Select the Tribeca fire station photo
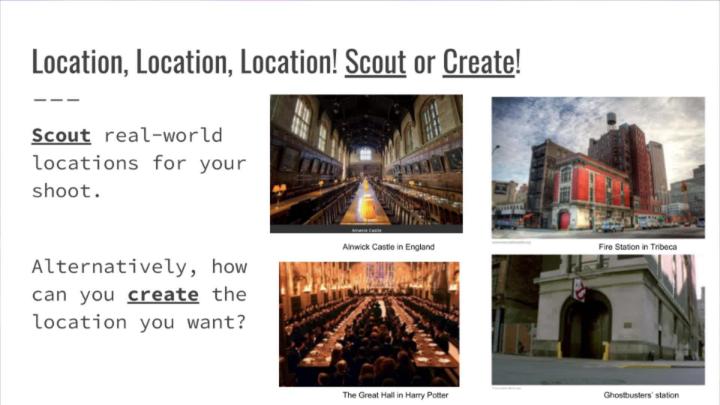This screenshot has height=405, width=720. coord(598,168)
